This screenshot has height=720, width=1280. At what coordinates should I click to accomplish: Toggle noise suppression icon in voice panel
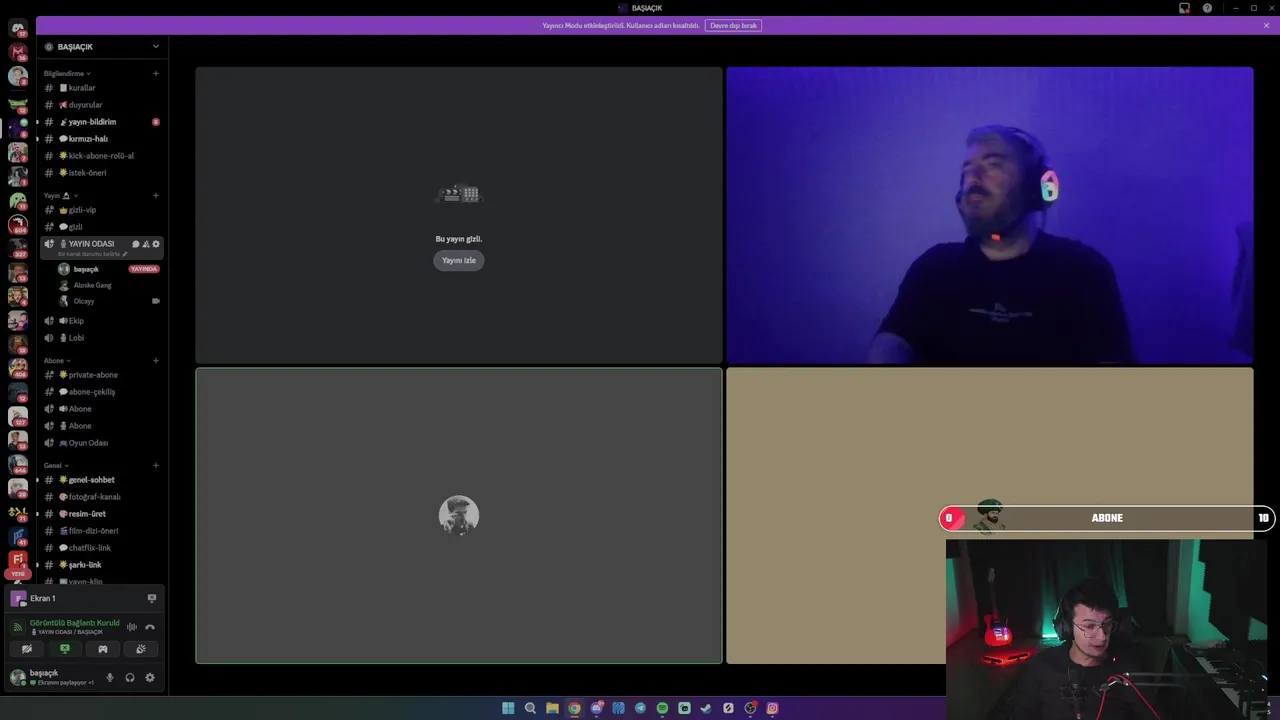tap(132, 627)
